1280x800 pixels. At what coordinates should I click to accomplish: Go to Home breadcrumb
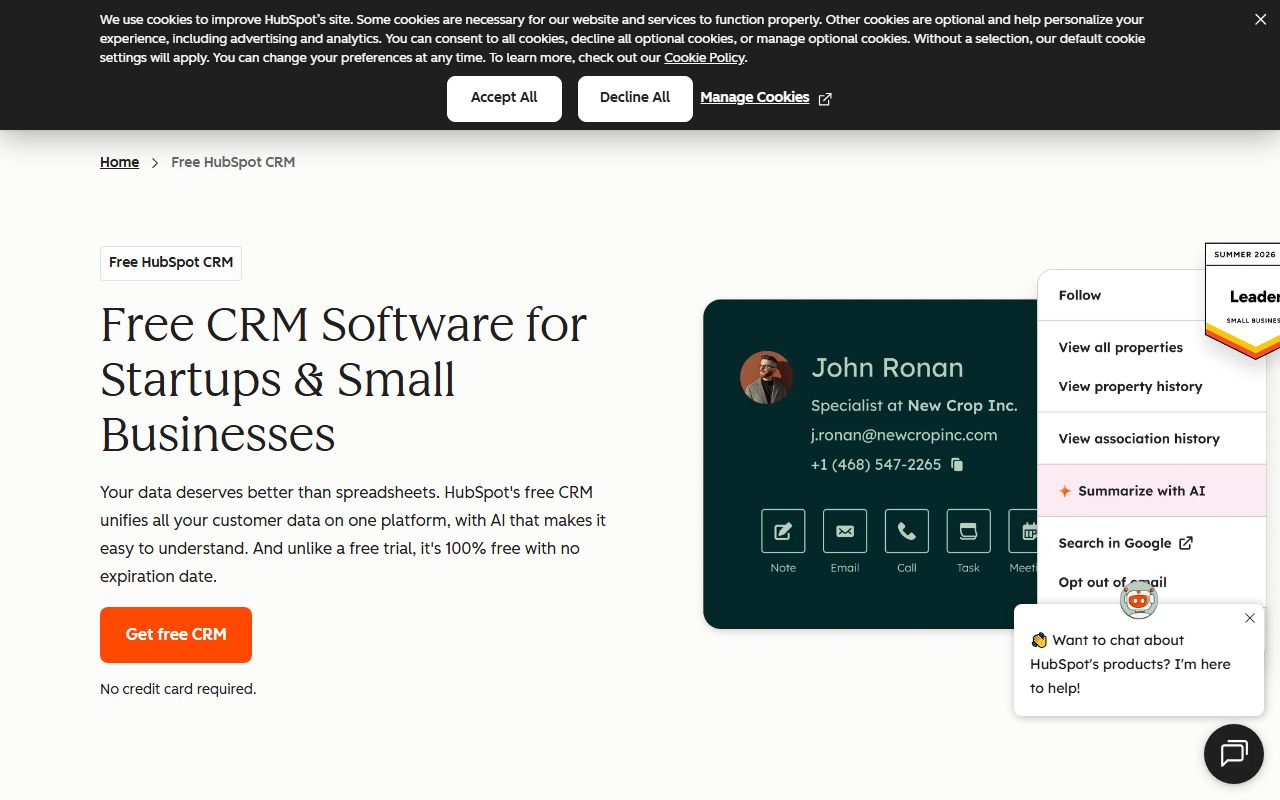tap(119, 162)
